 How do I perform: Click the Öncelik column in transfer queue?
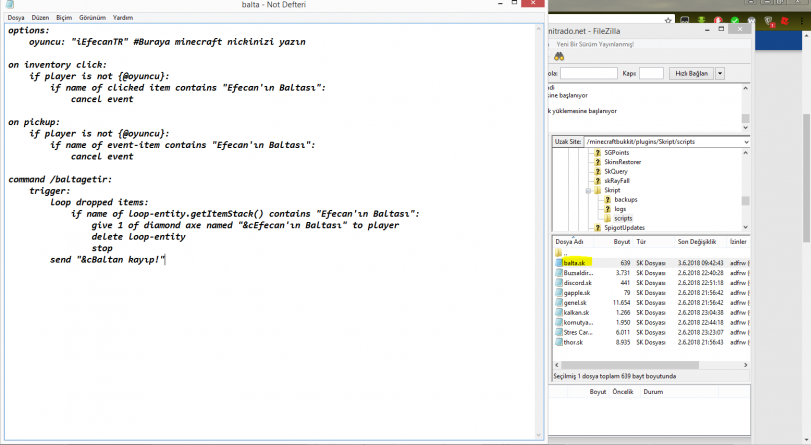tap(623, 392)
